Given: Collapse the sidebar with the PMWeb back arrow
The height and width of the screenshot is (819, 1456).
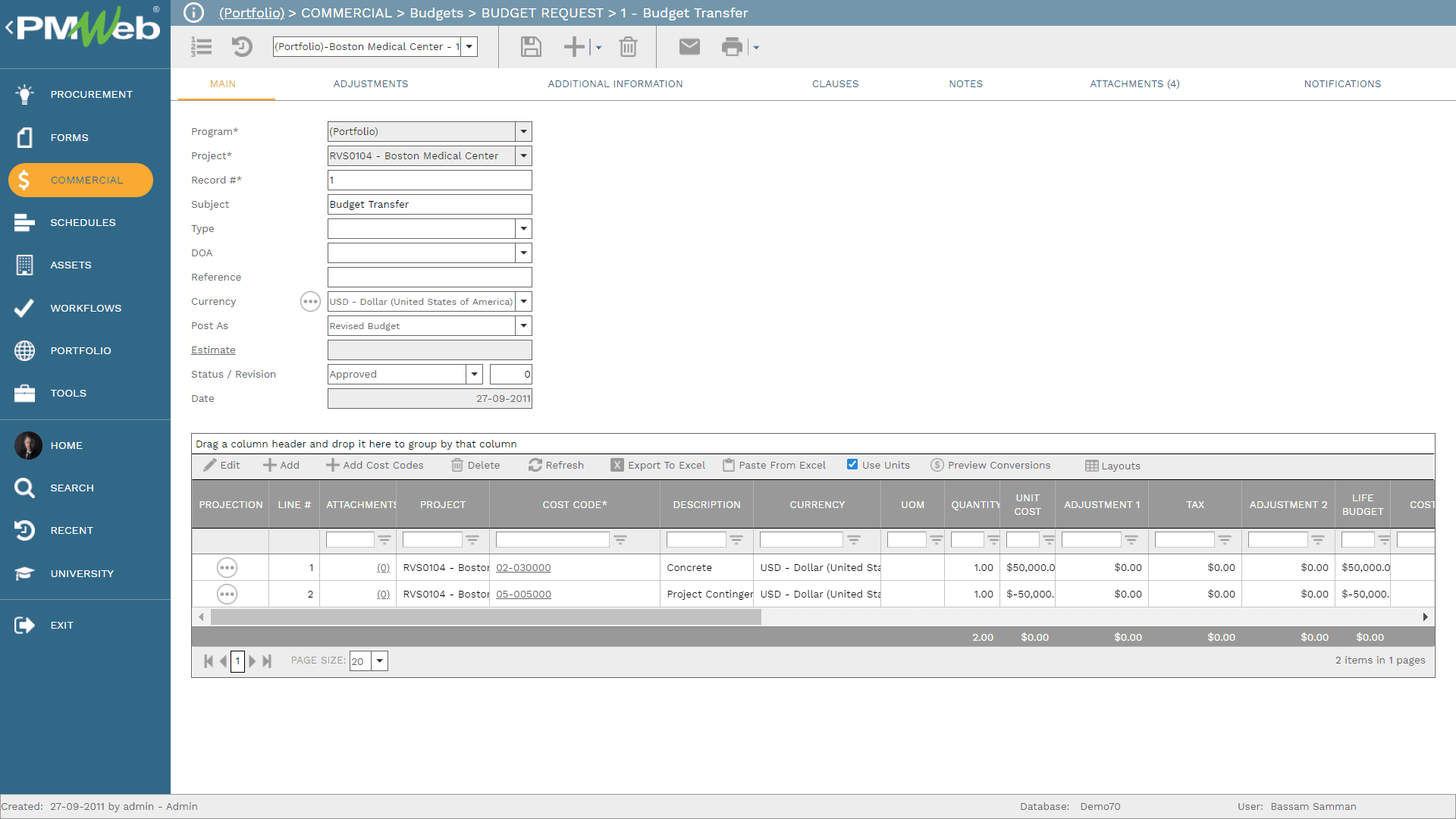Looking at the screenshot, I should click(10, 28).
